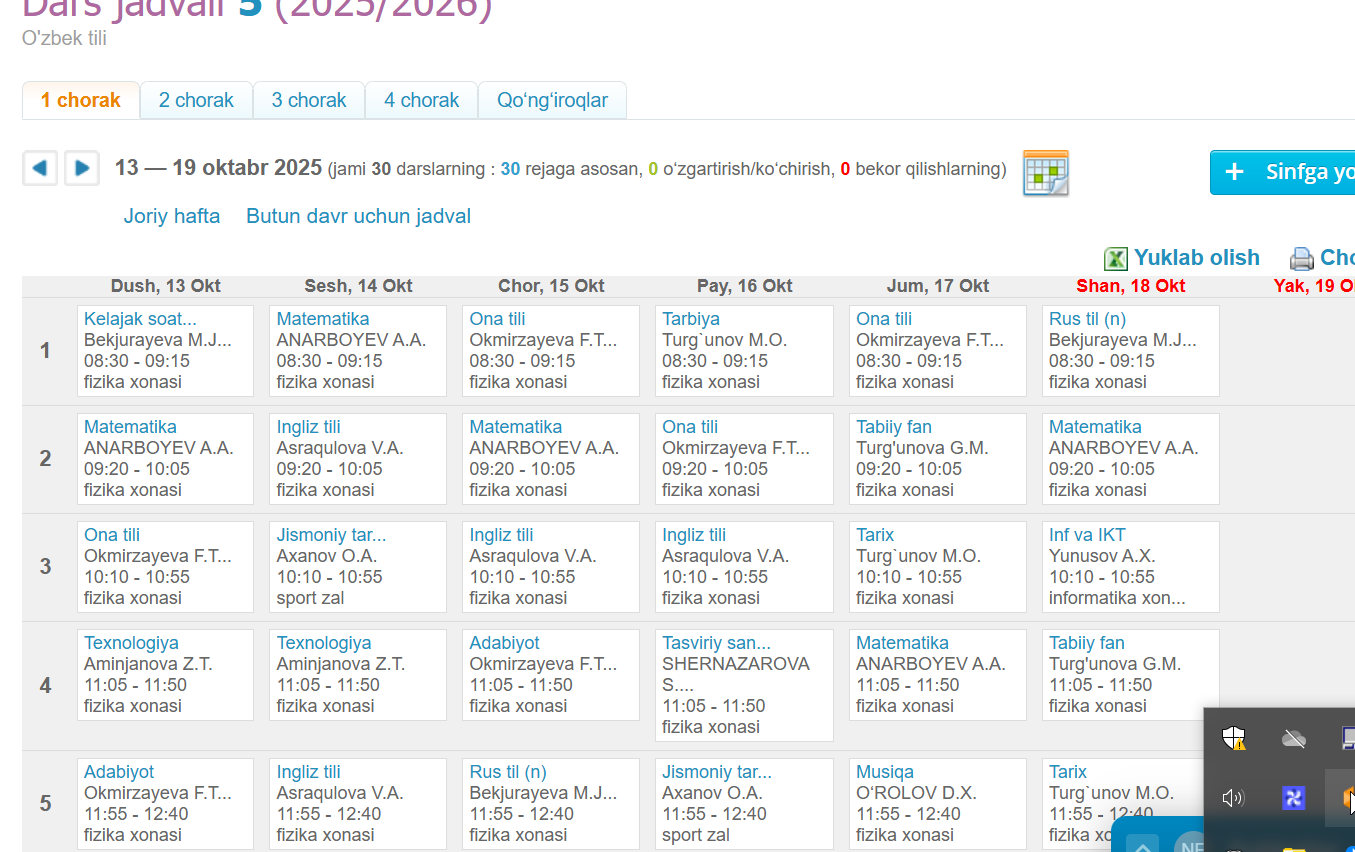The height and width of the screenshot is (852, 1355).
Task: Open Ingliz tili lesson on Thursday
Action: (x=694, y=535)
